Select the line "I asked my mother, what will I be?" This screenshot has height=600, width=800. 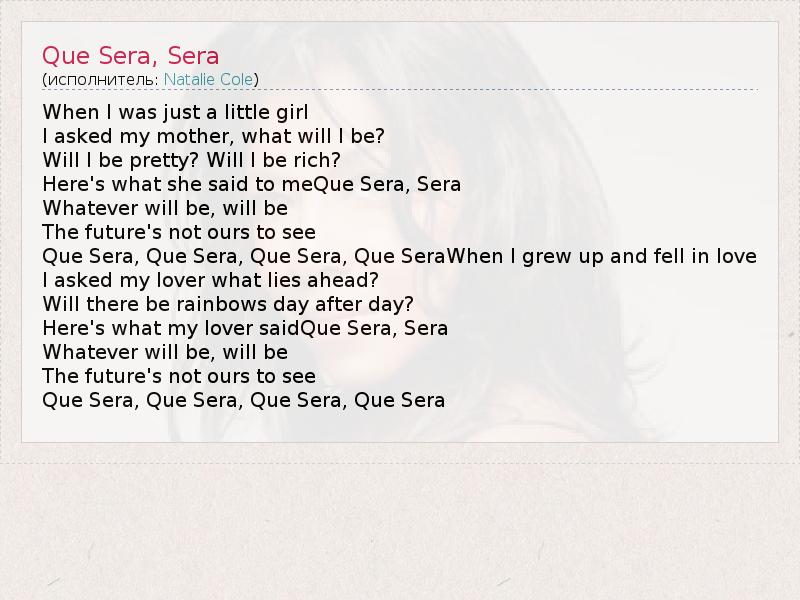(214, 136)
